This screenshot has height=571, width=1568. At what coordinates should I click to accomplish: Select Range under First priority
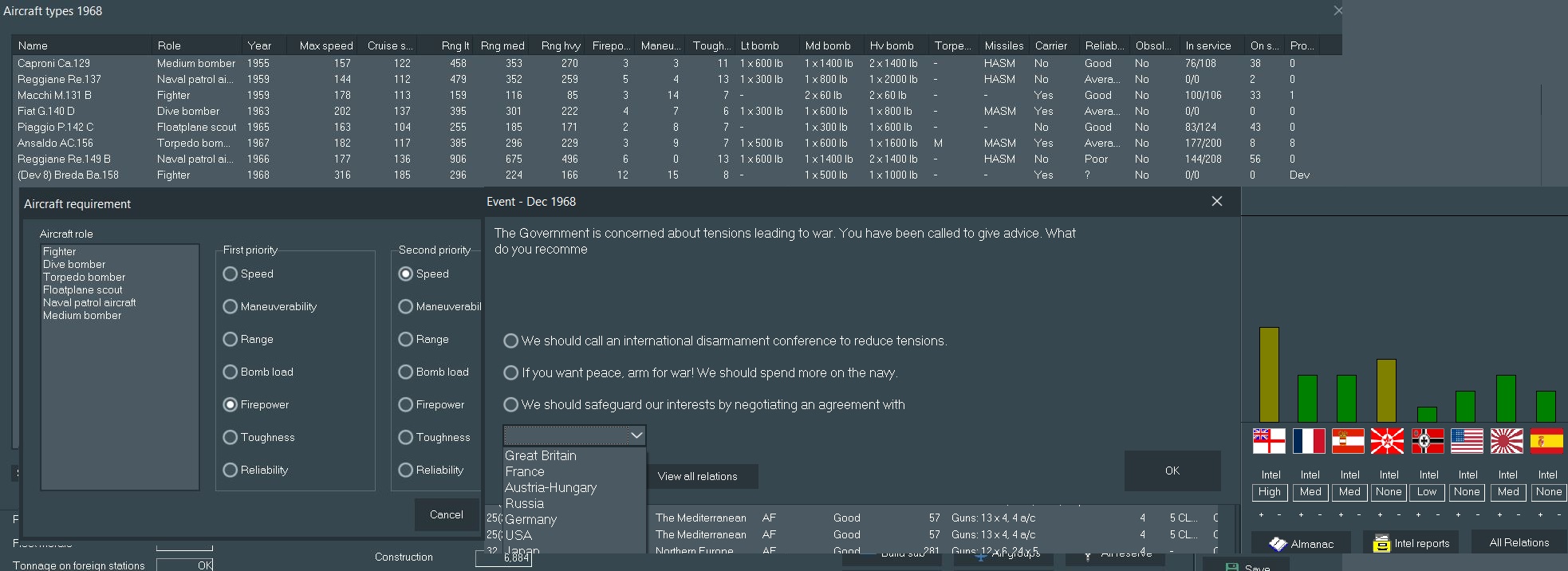248,339
